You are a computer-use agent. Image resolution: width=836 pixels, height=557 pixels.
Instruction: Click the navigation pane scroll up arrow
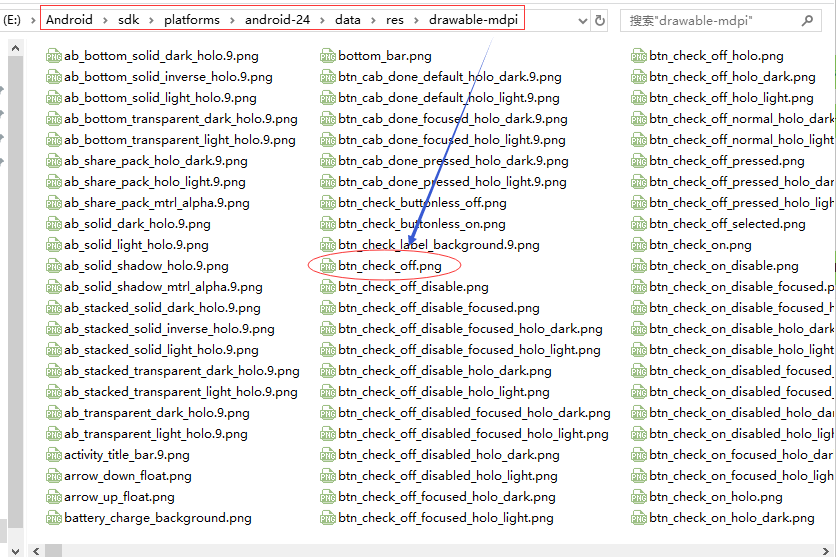(15, 49)
